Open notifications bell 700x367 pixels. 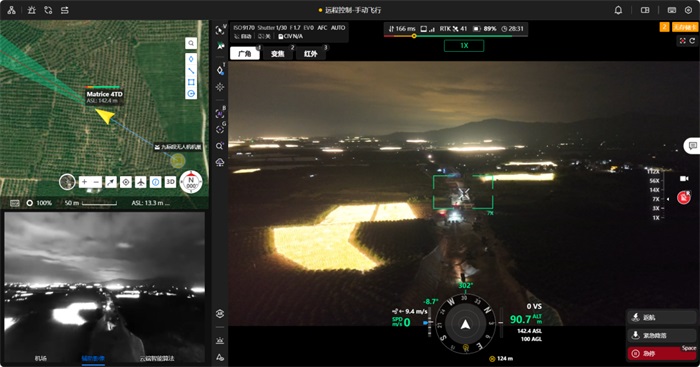(618, 10)
